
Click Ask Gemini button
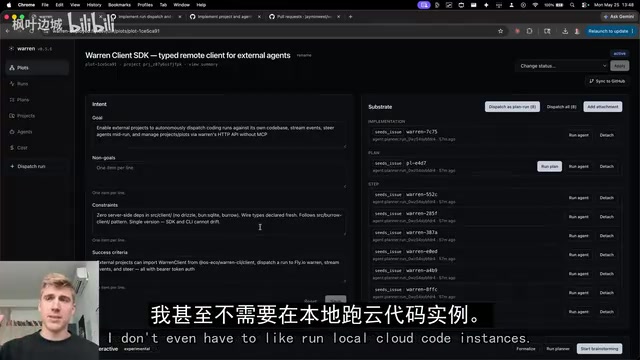619,17
